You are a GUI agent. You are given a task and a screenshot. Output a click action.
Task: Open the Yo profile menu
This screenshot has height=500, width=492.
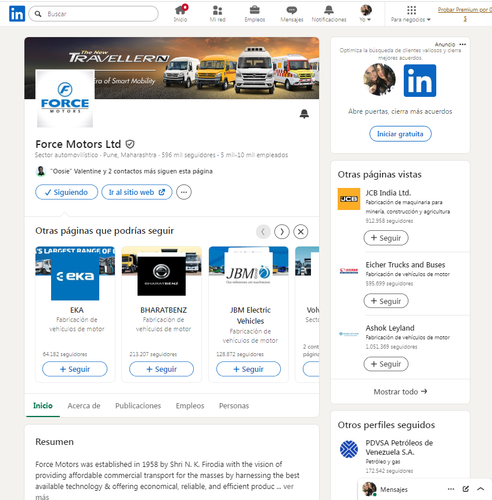(x=366, y=14)
